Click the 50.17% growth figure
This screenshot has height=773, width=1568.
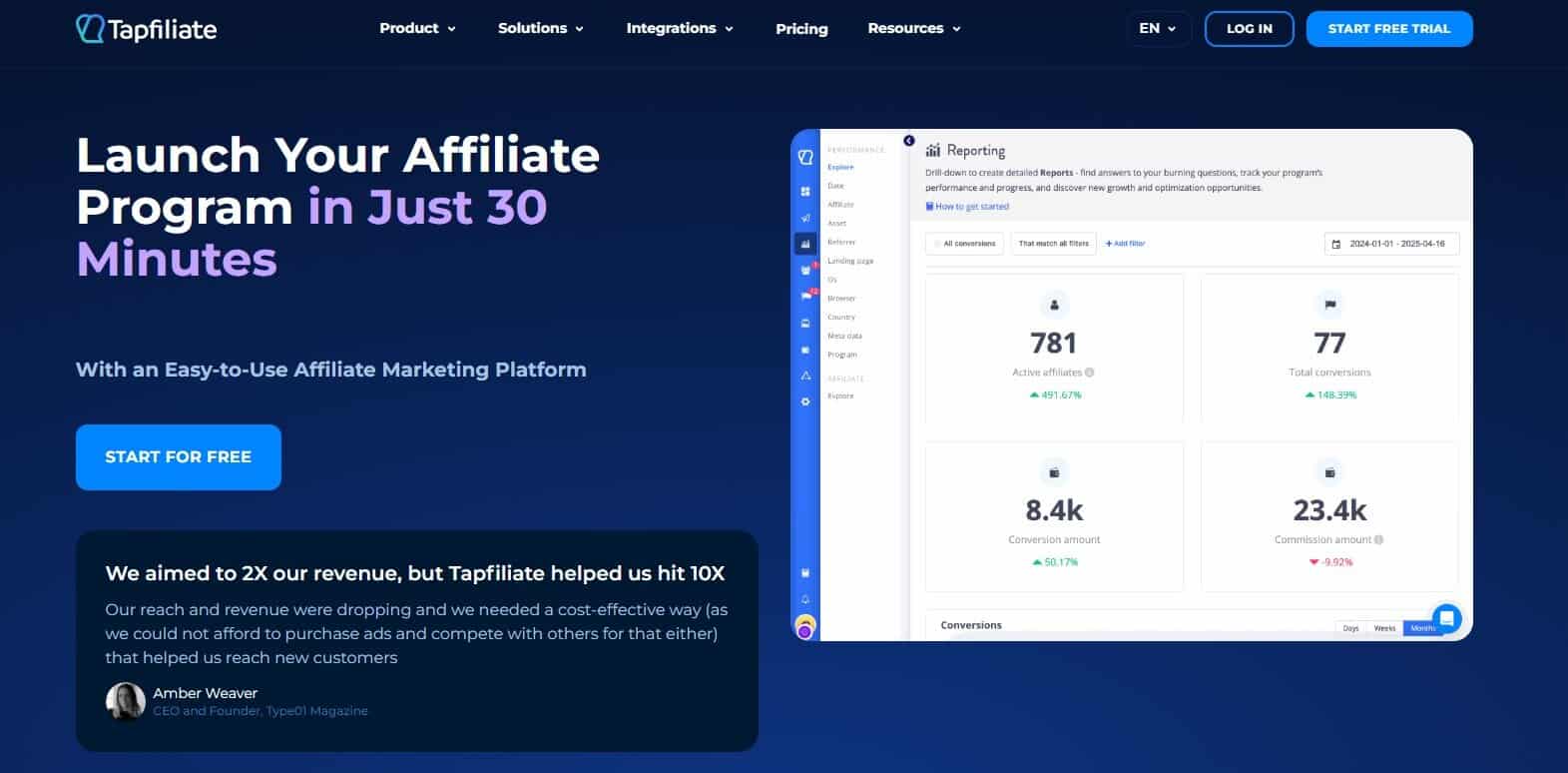point(1055,562)
